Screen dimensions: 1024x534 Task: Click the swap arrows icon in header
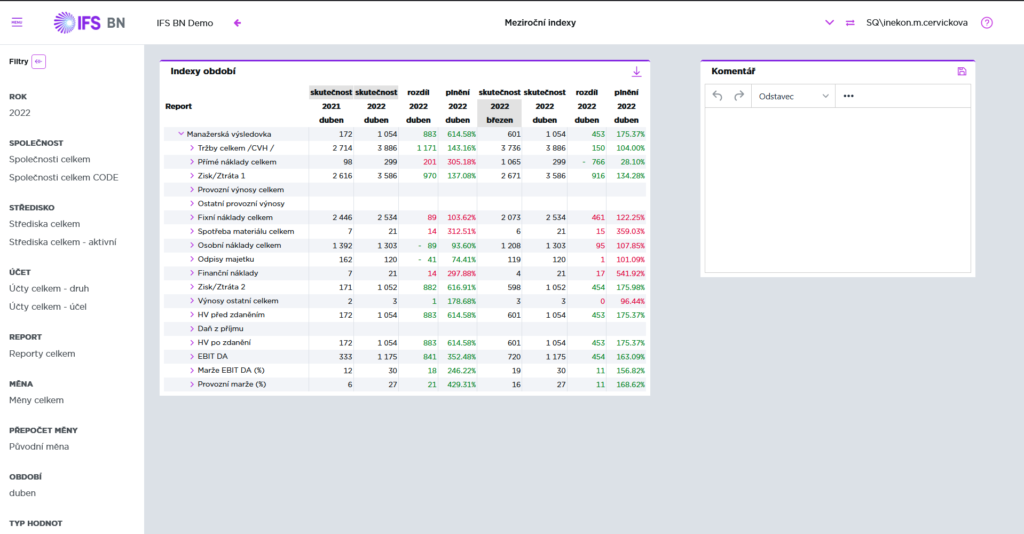coord(850,22)
